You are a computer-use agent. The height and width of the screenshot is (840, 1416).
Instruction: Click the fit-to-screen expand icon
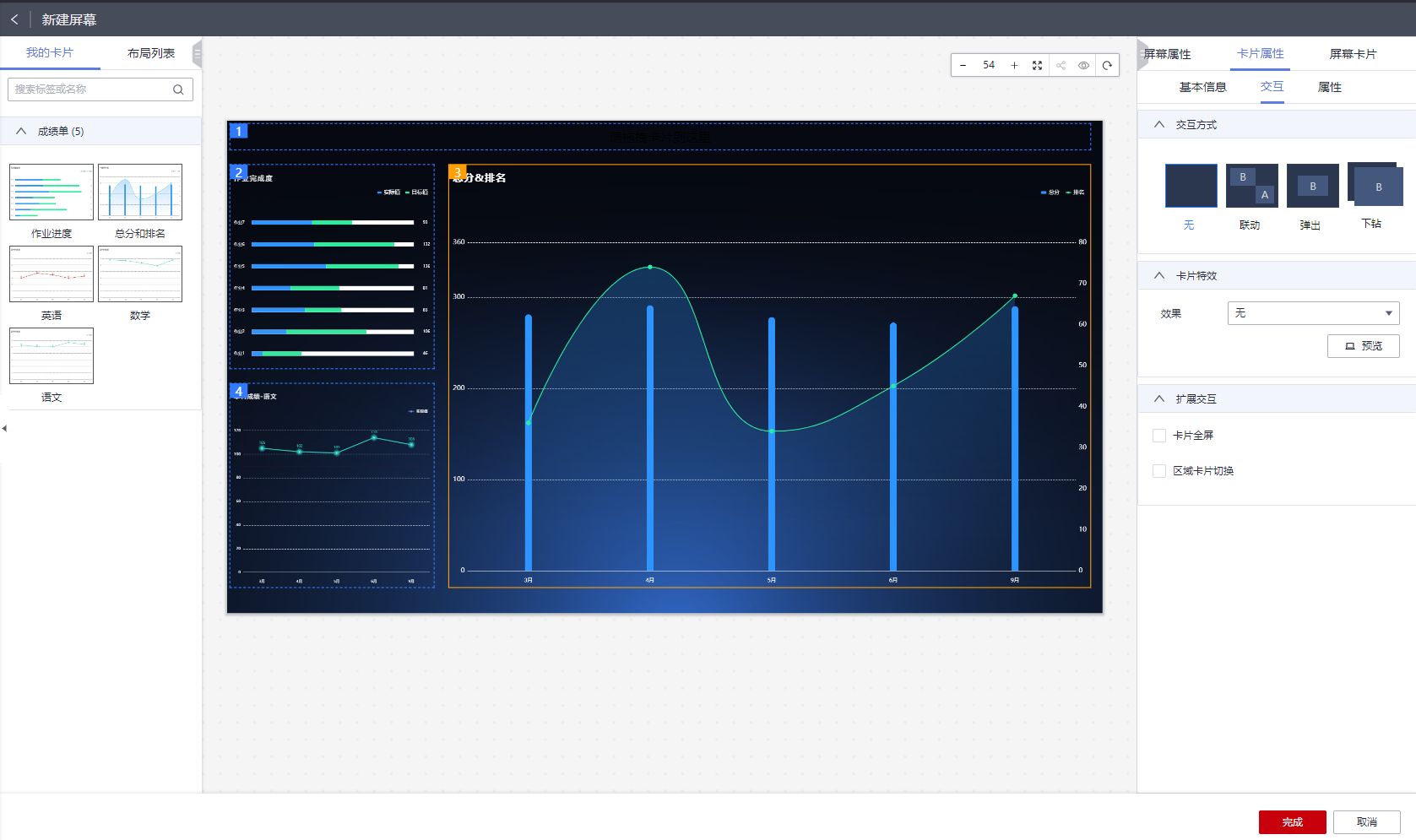[1037, 65]
